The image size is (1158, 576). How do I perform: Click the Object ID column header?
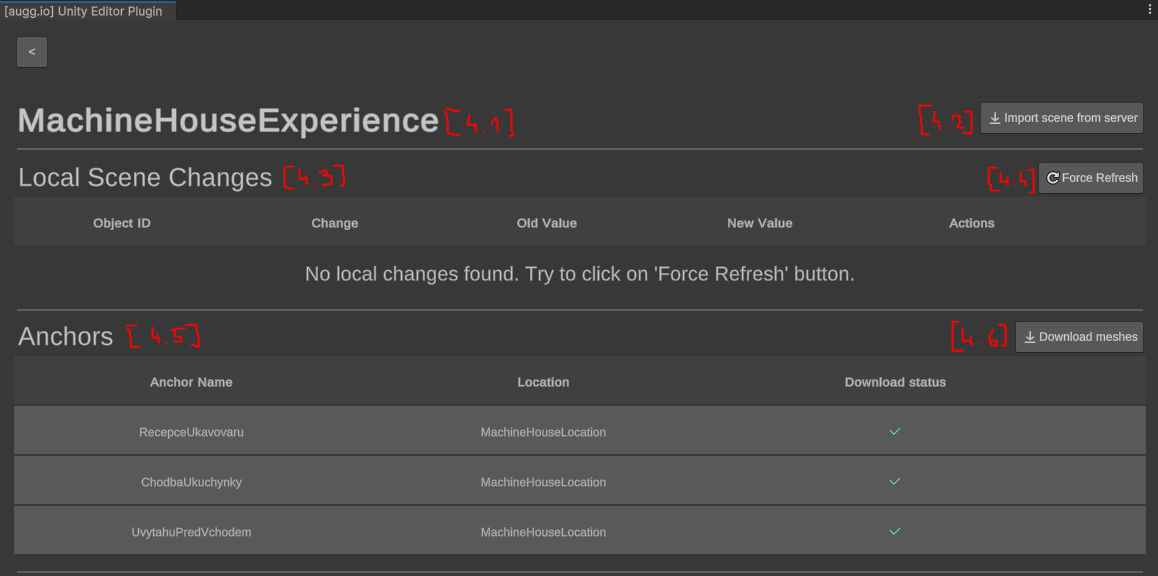(122, 223)
